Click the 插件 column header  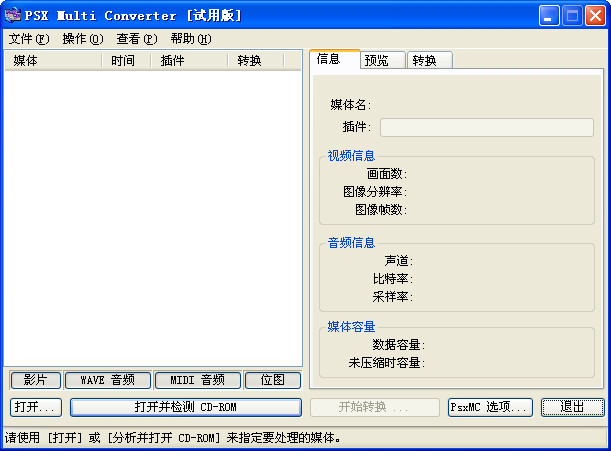pos(189,60)
